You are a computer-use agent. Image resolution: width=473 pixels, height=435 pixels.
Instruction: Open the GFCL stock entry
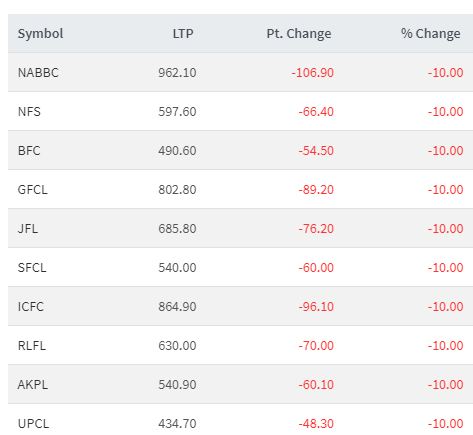point(32,190)
